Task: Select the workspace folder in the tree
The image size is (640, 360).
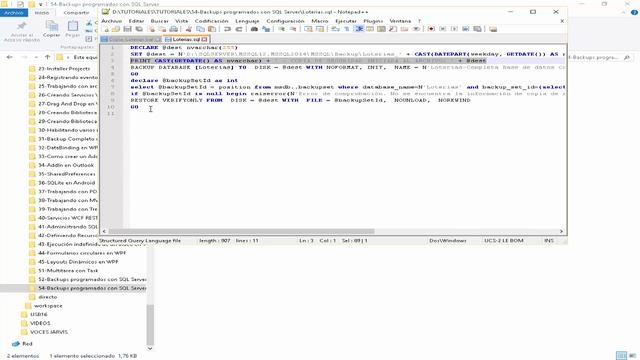Action: [x=48, y=306]
